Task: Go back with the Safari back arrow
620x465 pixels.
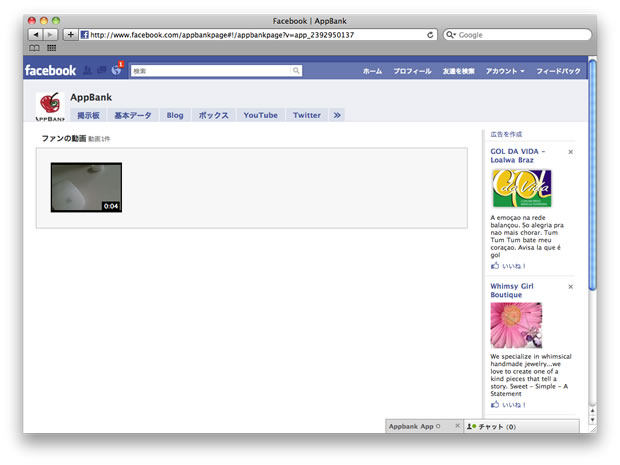Action: [36, 35]
